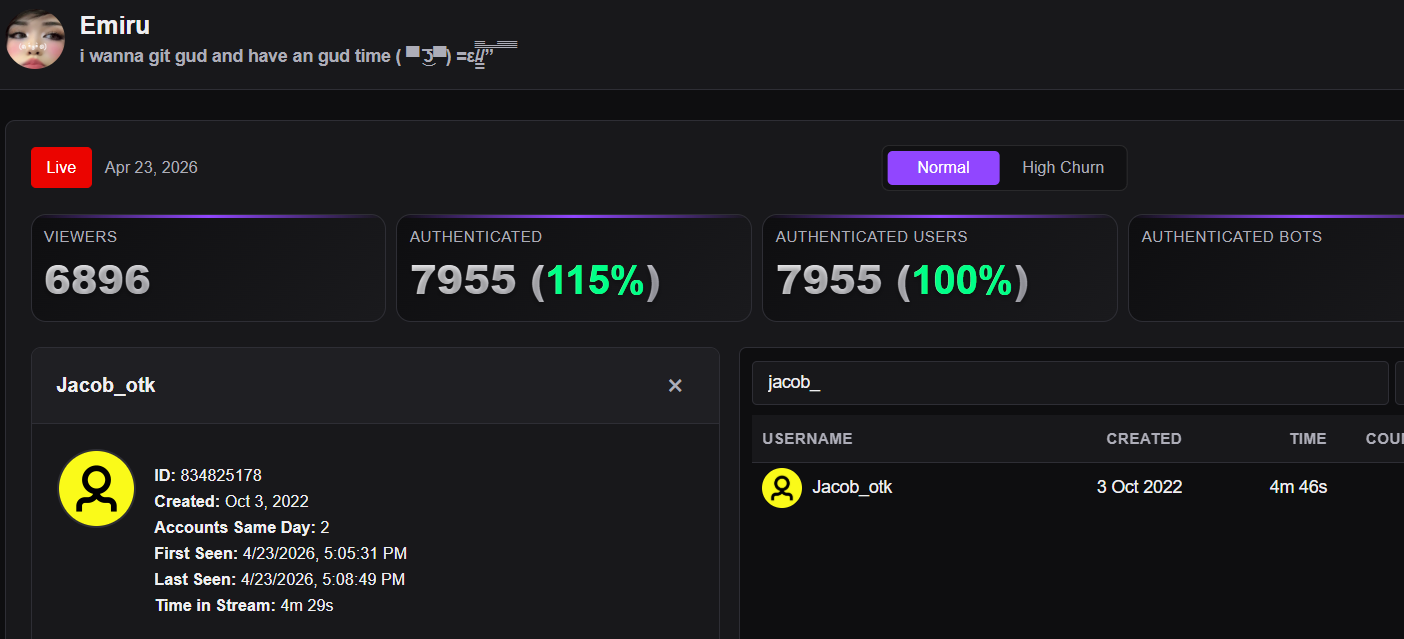
Task: Click the Jacob_otk username in table row
Action: (x=852, y=487)
